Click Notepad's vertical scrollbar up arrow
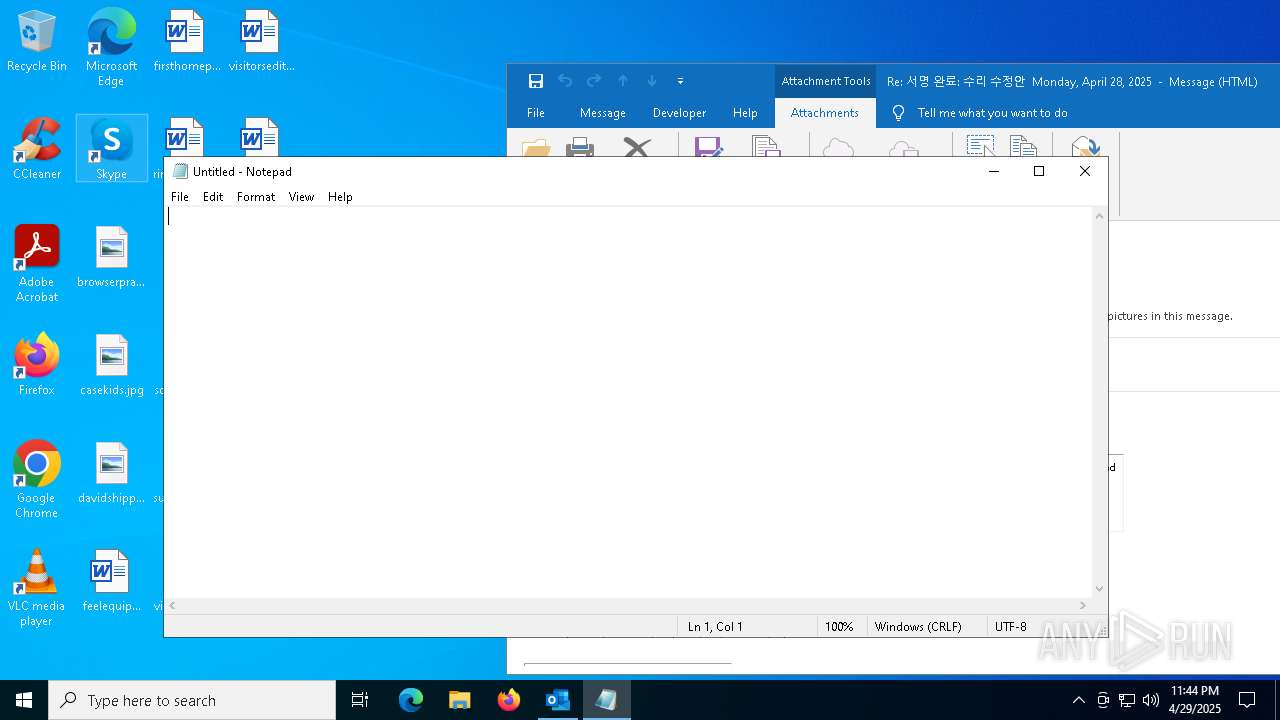The width and height of the screenshot is (1280, 720). (1100, 216)
